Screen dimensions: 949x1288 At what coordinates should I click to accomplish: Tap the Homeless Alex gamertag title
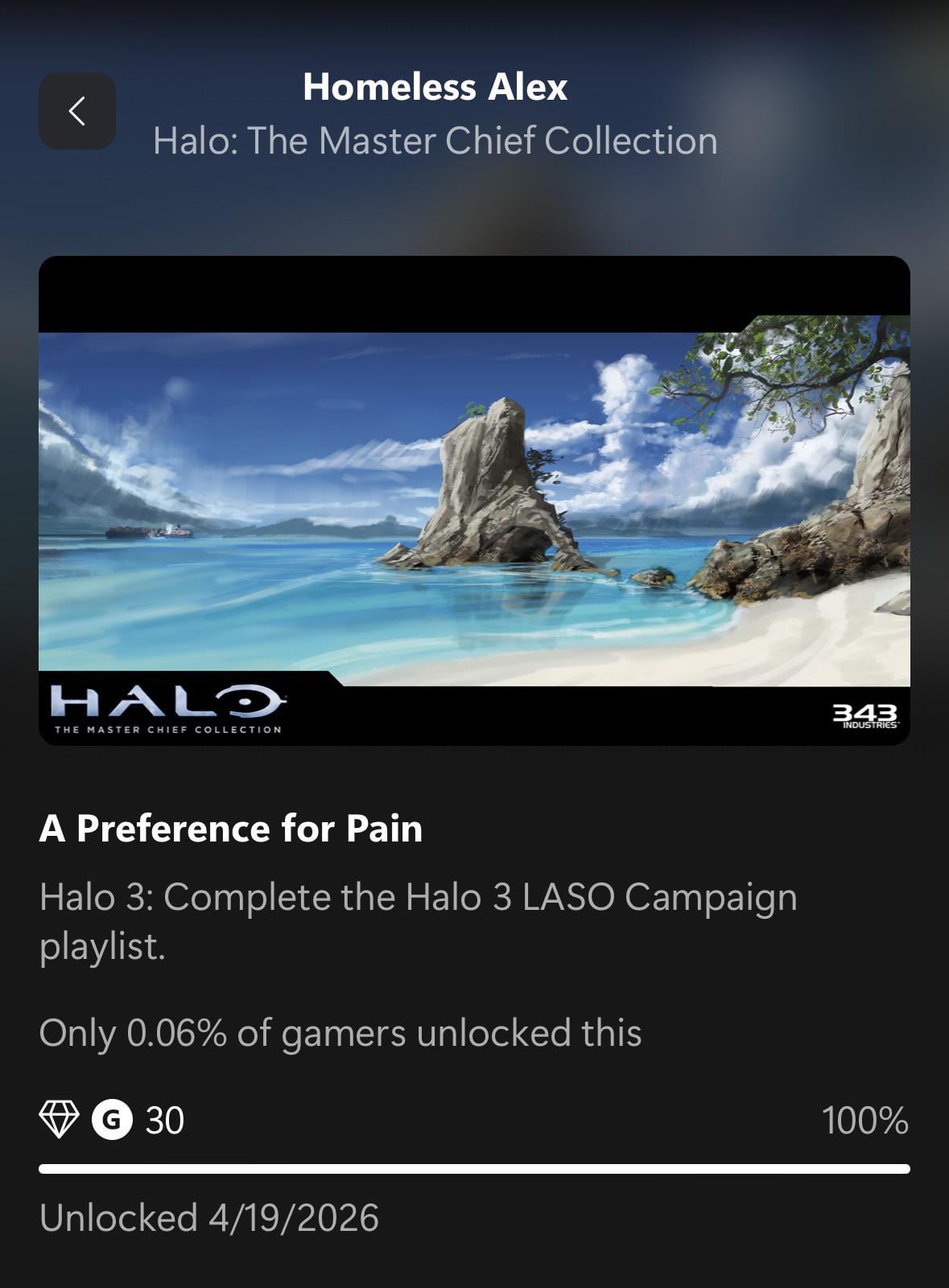point(435,87)
